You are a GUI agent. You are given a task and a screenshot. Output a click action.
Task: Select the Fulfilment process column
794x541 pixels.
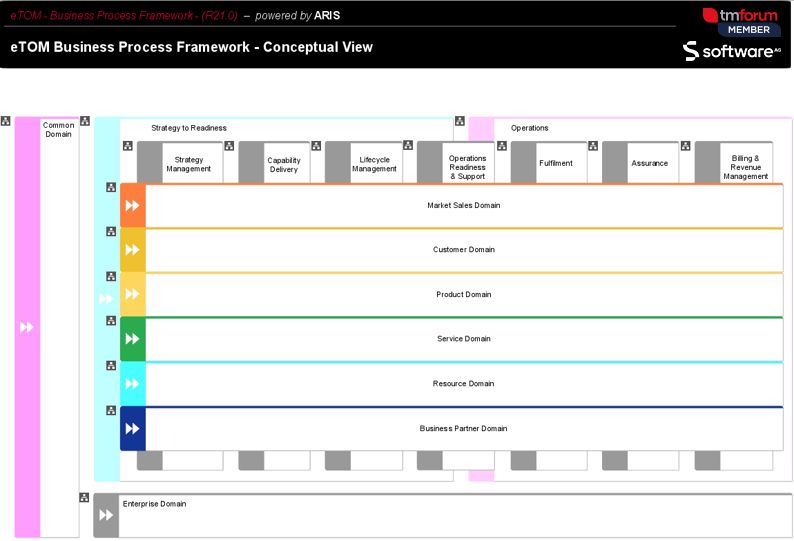555,163
